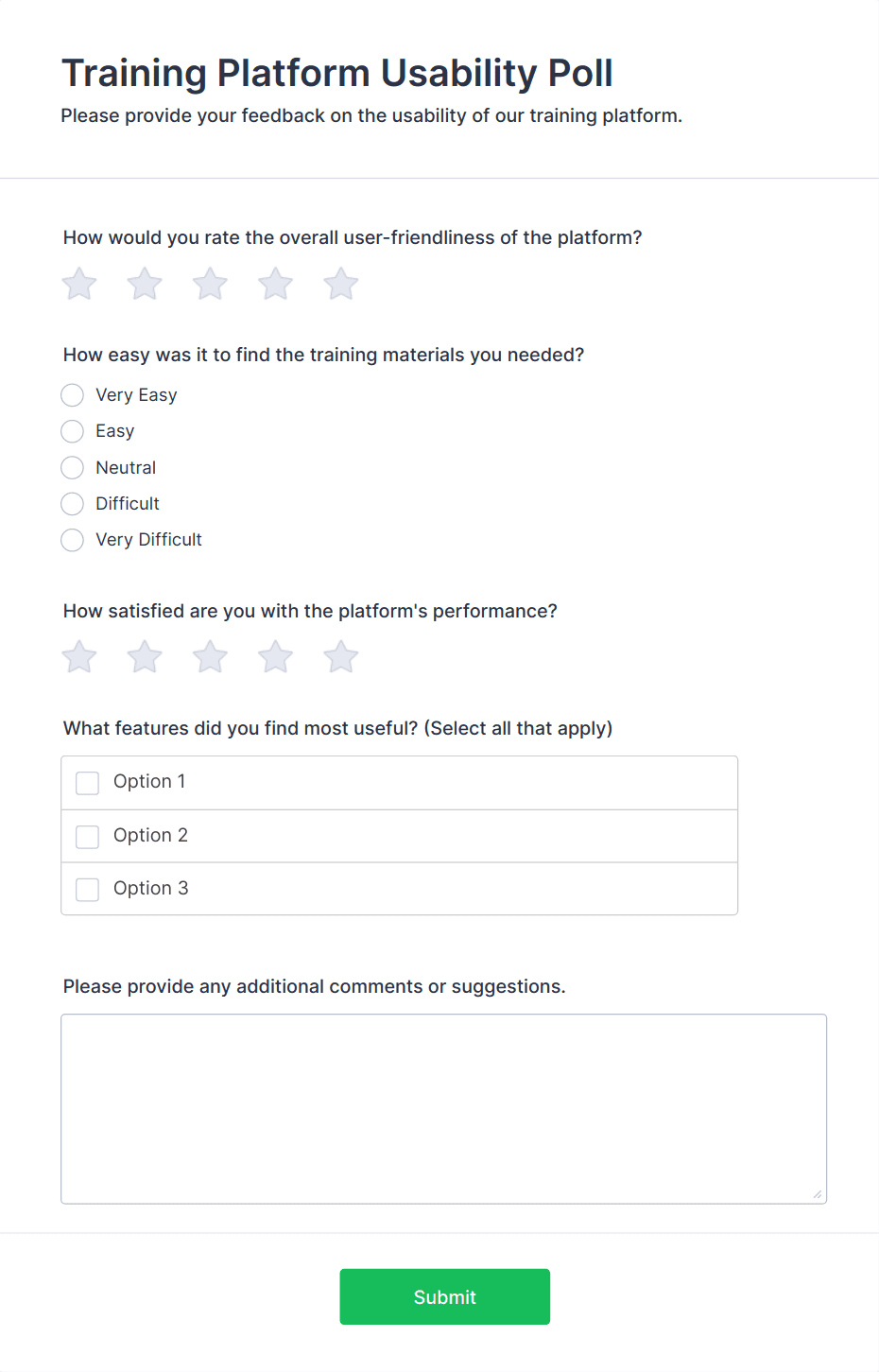Rate user-friendliness two stars
The width and height of the screenshot is (879, 1372).
click(145, 284)
